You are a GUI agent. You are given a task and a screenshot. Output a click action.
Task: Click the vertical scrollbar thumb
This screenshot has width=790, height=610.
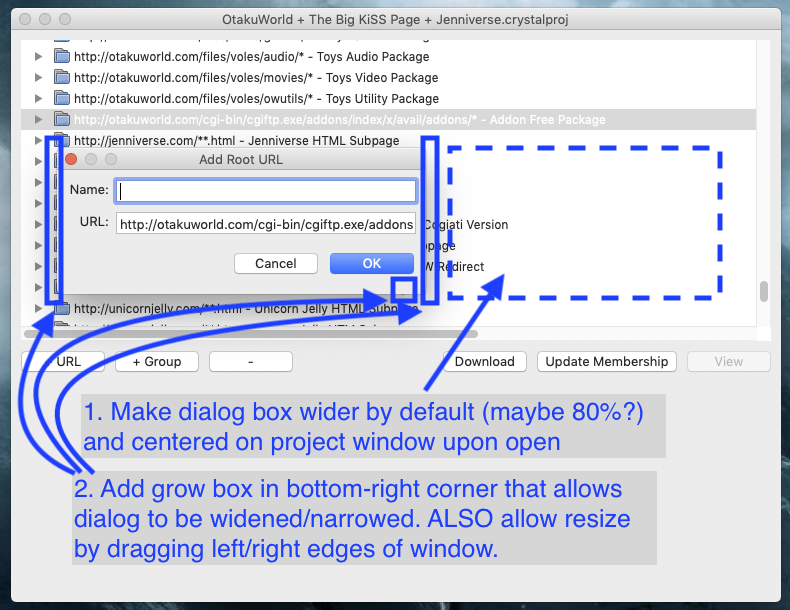764,291
